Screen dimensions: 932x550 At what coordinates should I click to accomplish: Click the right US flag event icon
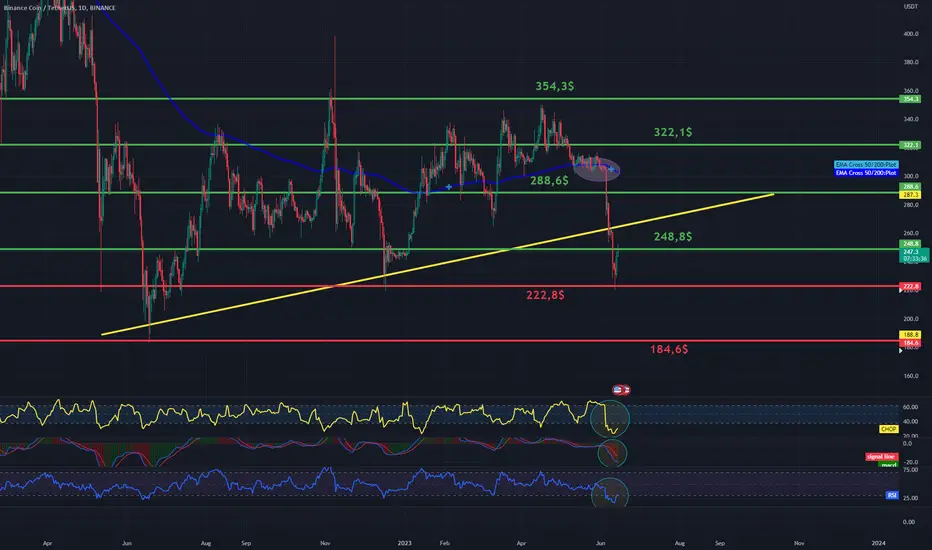pos(626,390)
